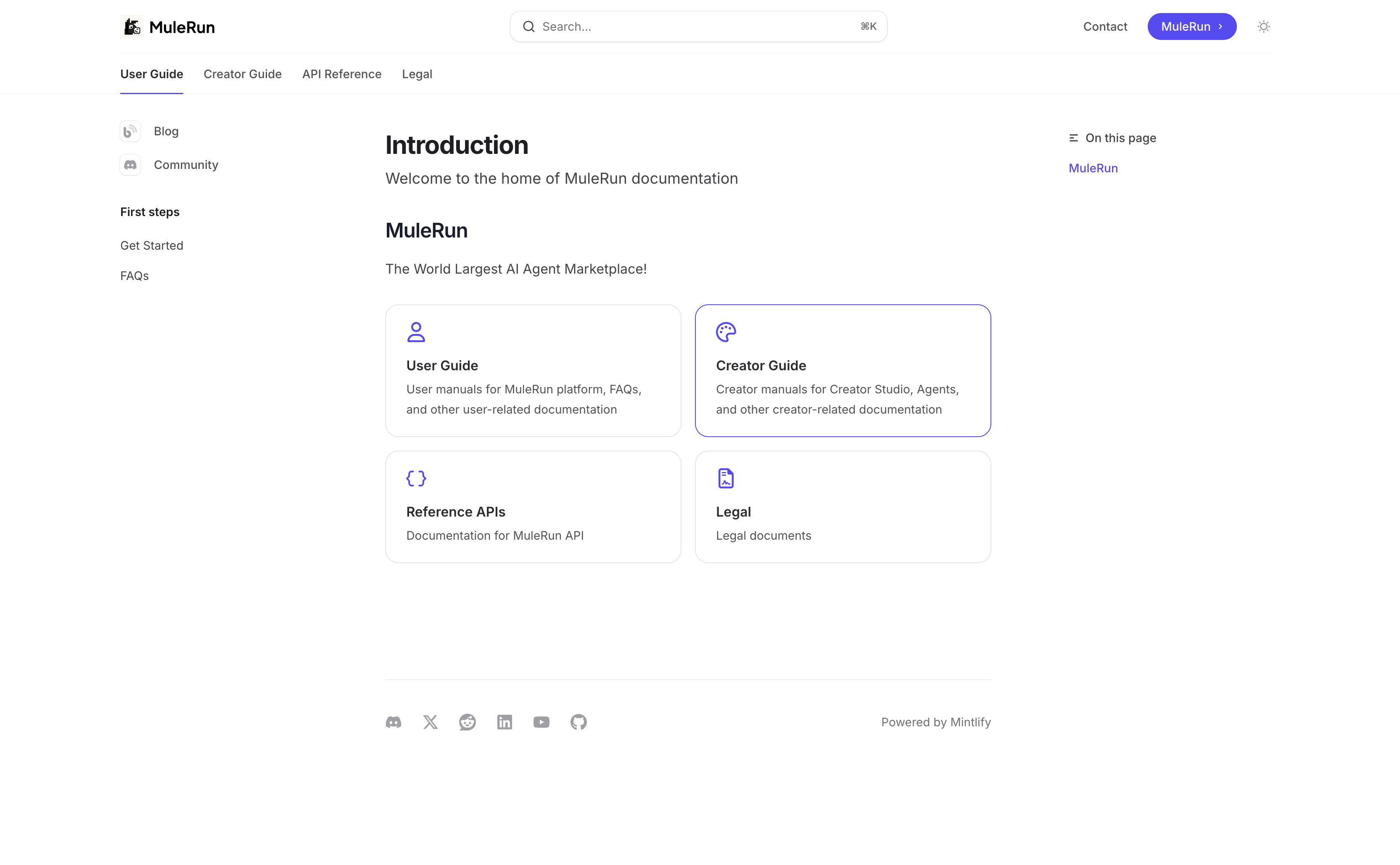The width and height of the screenshot is (1400, 865).
Task: Click 'Legal documents' description text
Action: click(763, 535)
